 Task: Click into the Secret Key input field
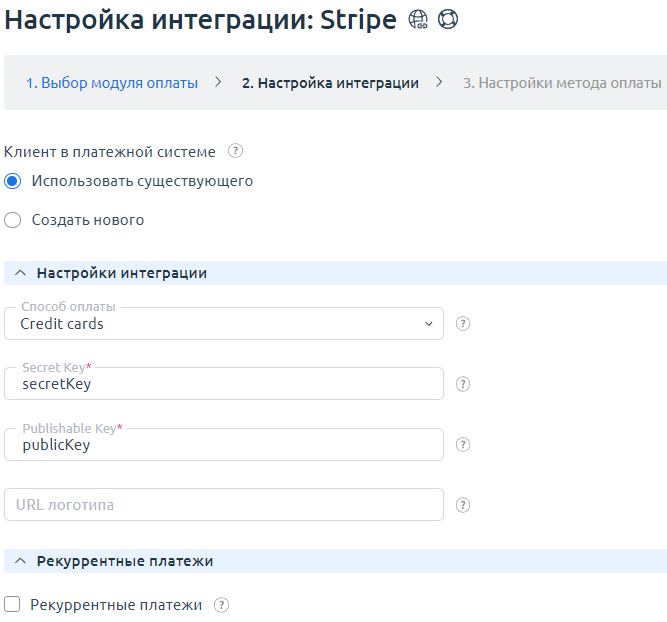224,384
